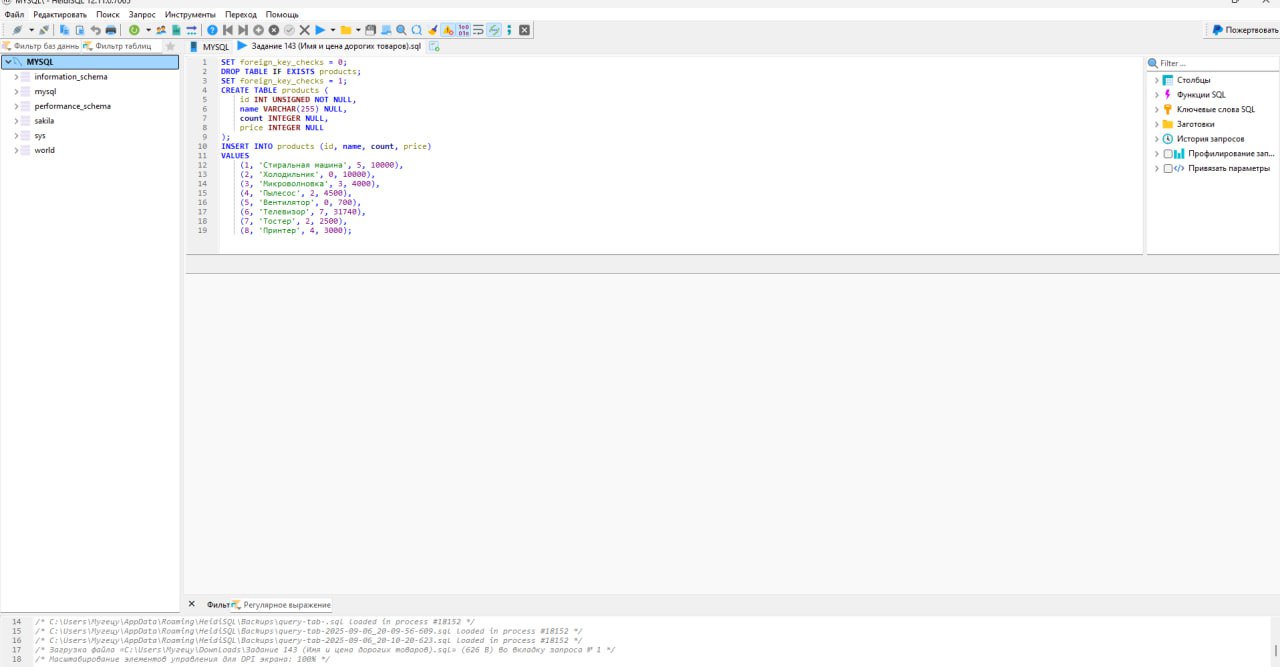The height and width of the screenshot is (667, 1280).
Task: Open help via the blue question mark icon
Action: [x=212, y=30]
